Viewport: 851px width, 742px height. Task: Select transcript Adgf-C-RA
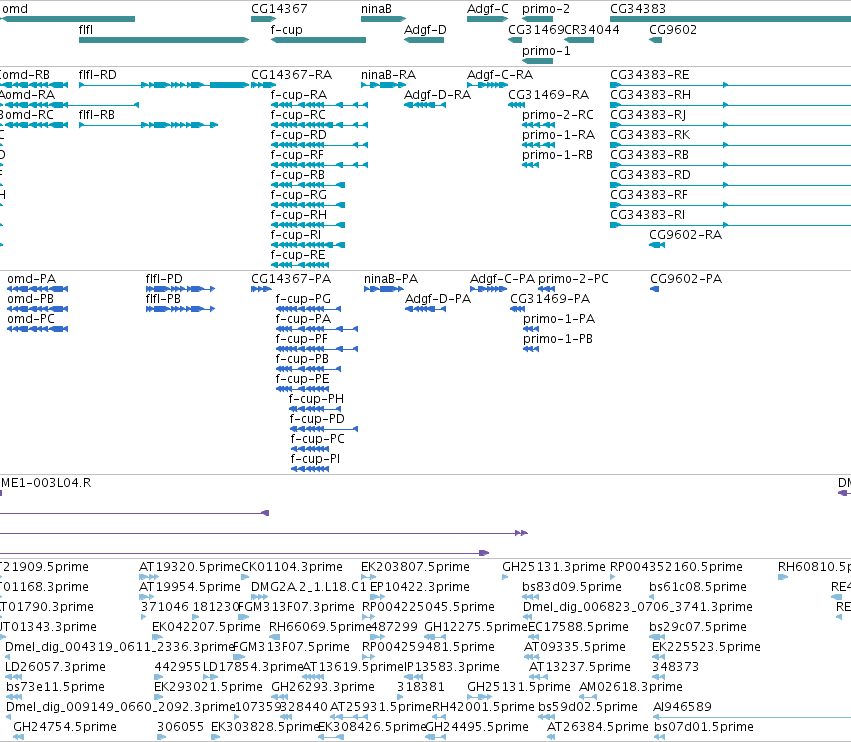(x=487, y=85)
